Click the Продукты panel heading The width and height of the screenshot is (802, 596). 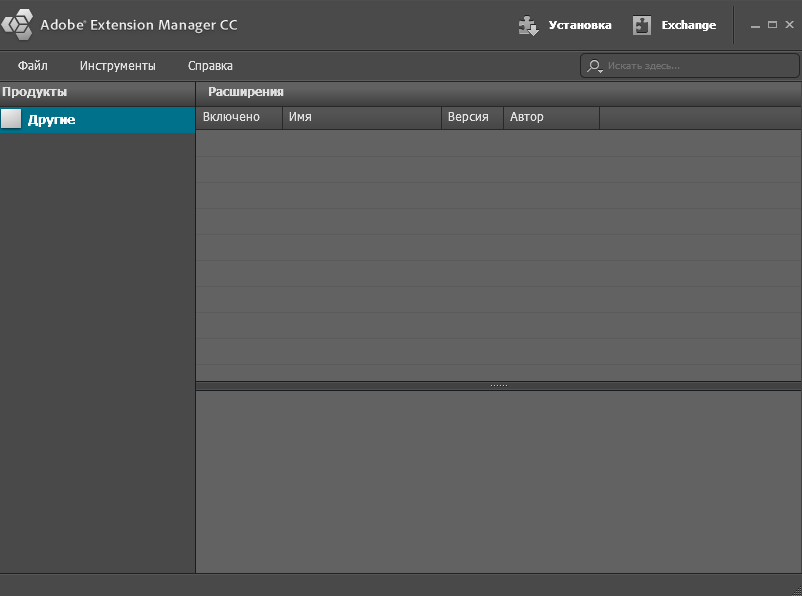[34, 92]
